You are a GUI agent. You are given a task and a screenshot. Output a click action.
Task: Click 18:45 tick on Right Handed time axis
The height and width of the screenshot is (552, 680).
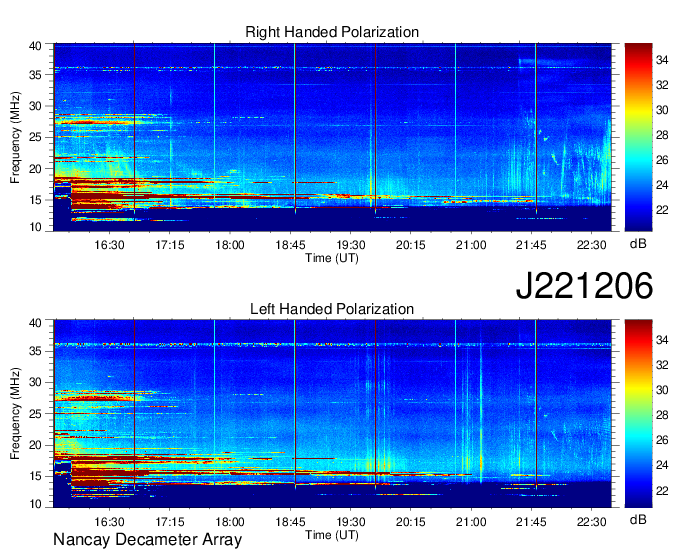(x=290, y=245)
